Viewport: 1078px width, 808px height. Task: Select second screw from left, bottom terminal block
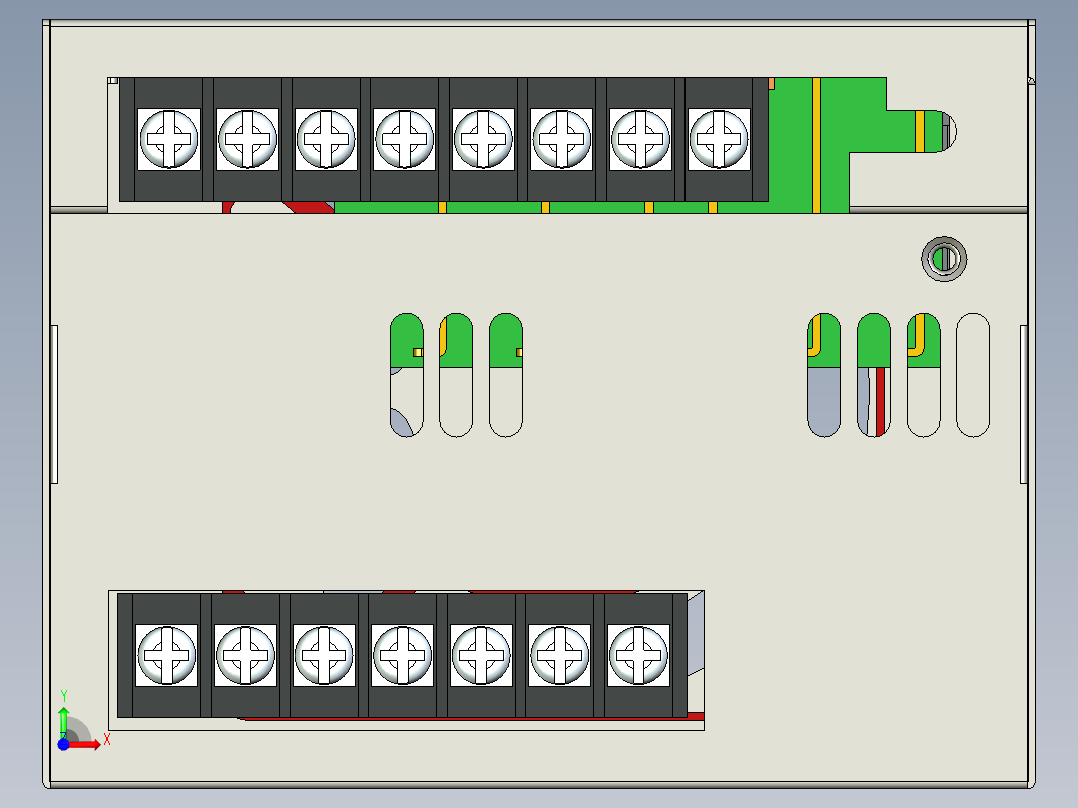[x=245, y=655]
